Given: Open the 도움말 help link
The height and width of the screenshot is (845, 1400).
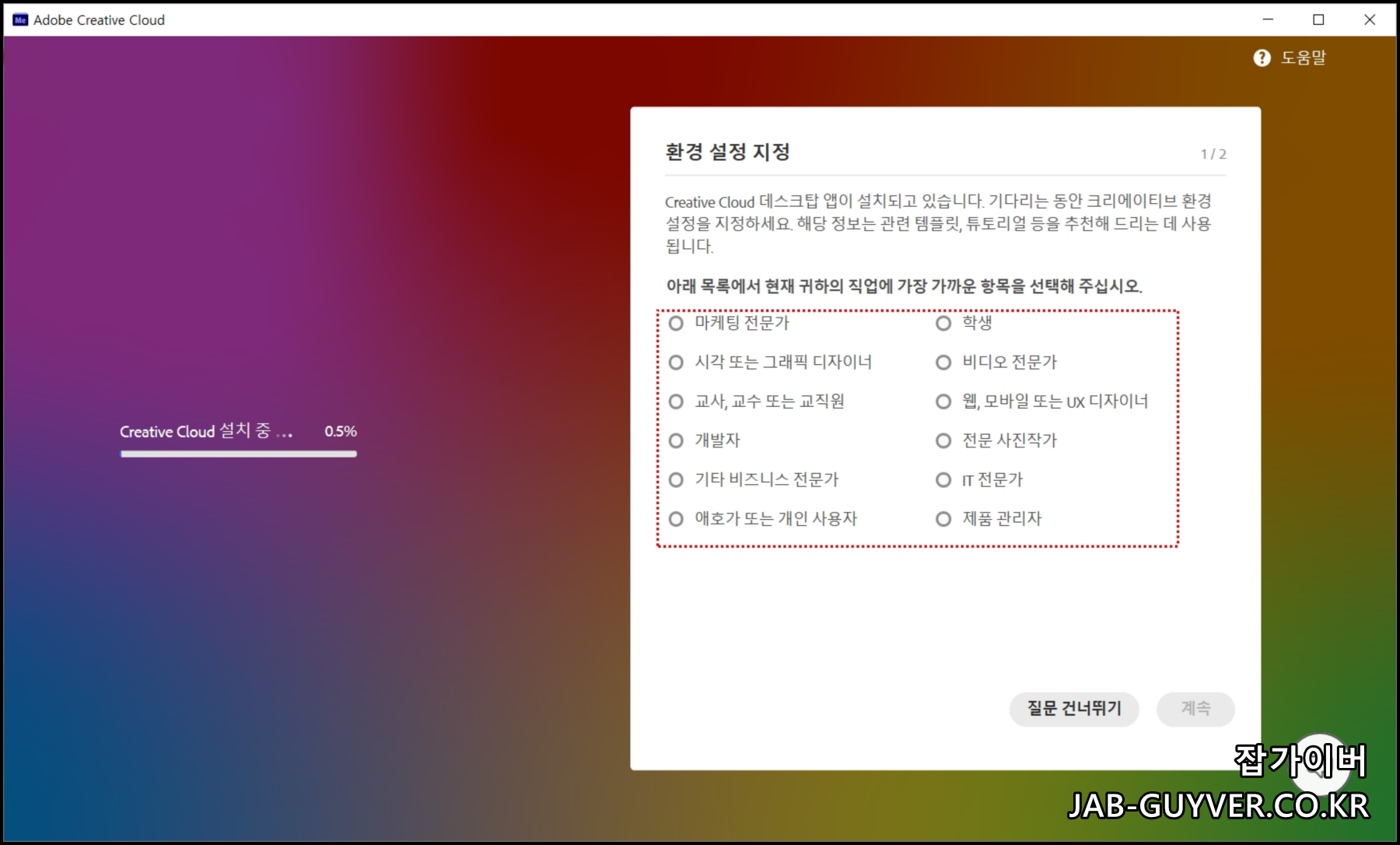Looking at the screenshot, I should click(1304, 58).
